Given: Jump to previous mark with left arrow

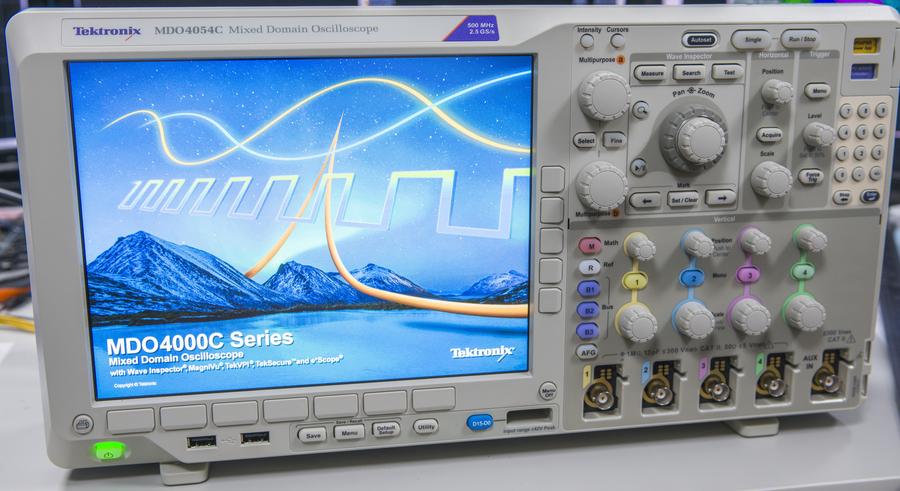Looking at the screenshot, I should coord(645,200).
